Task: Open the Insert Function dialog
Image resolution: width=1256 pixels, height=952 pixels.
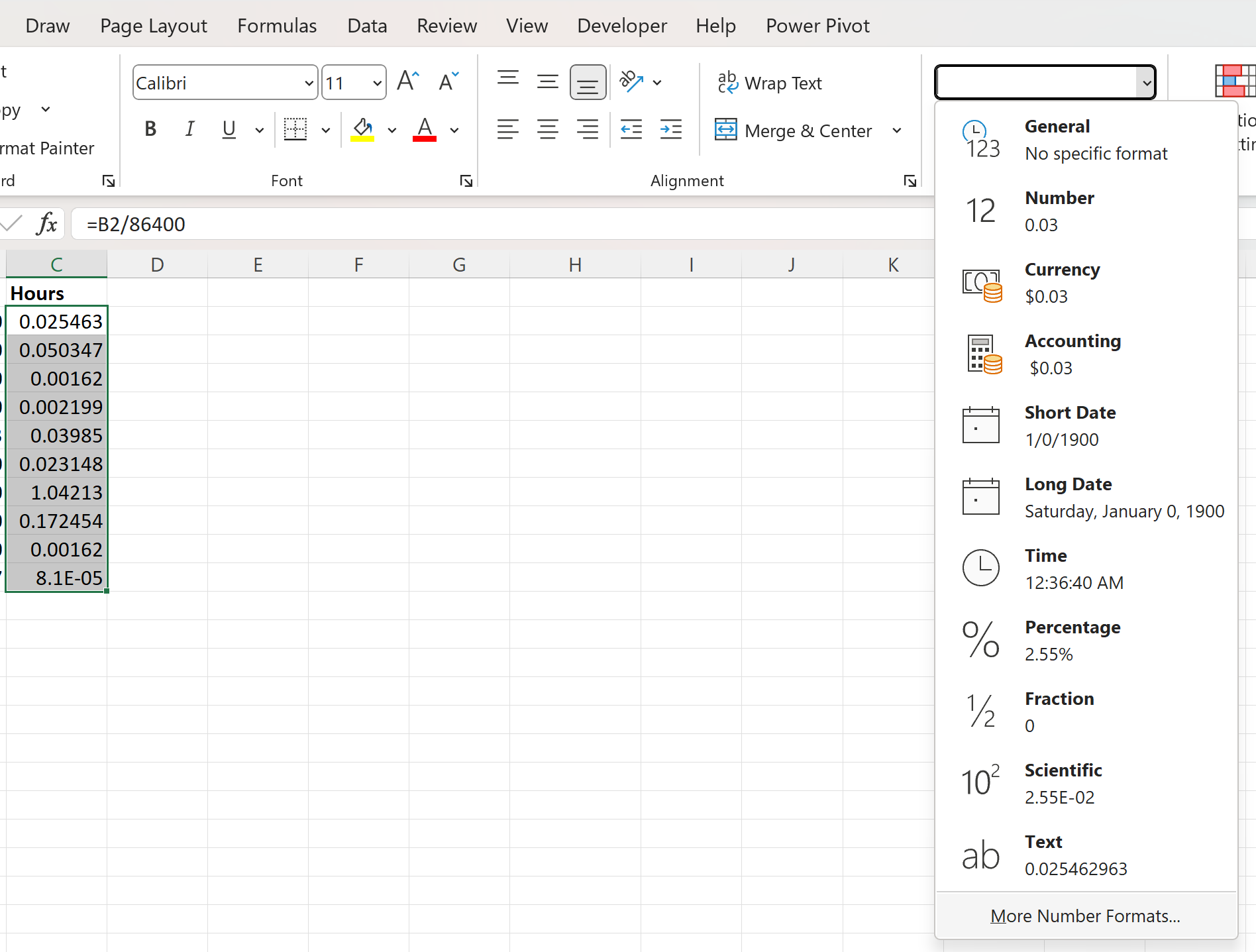Action: pyautogui.click(x=46, y=224)
